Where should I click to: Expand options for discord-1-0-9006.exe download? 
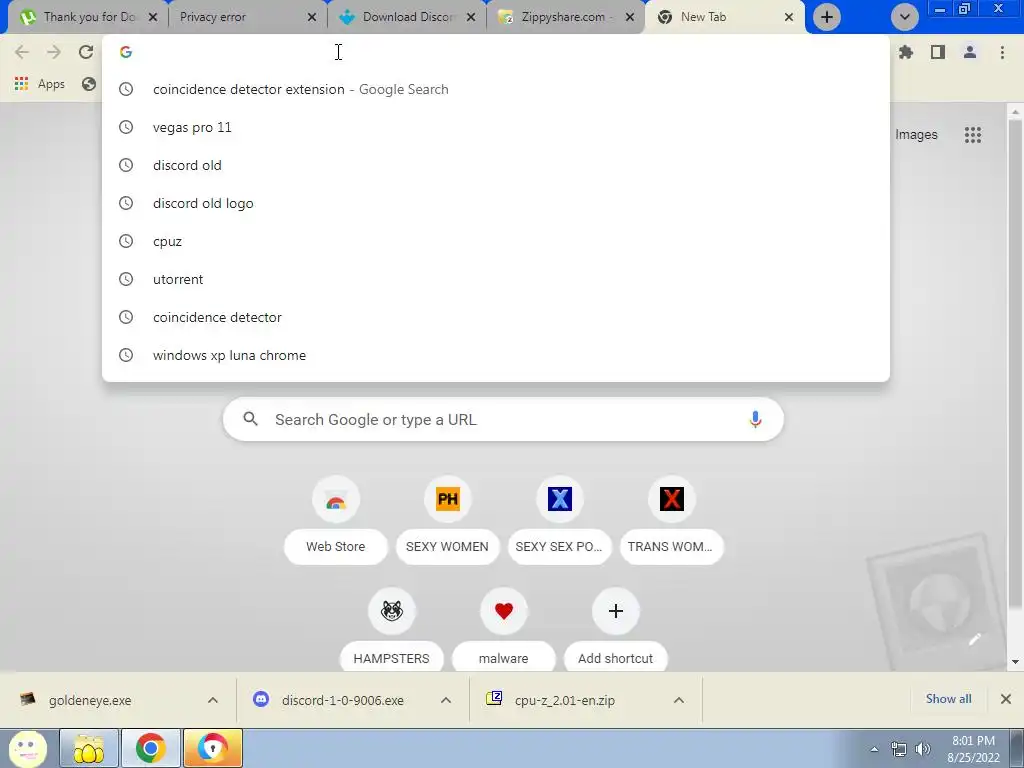[446, 700]
